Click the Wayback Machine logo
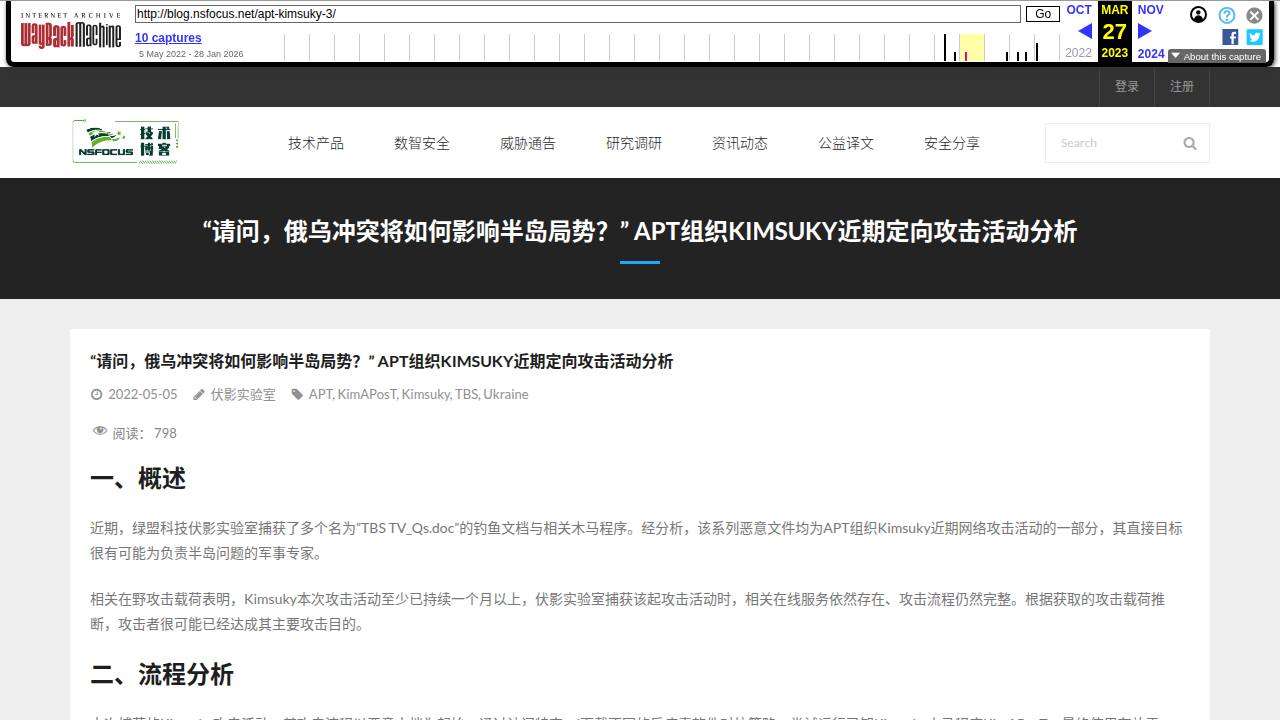The width and height of the screenshot is (1280, 720). click(71, 31)
